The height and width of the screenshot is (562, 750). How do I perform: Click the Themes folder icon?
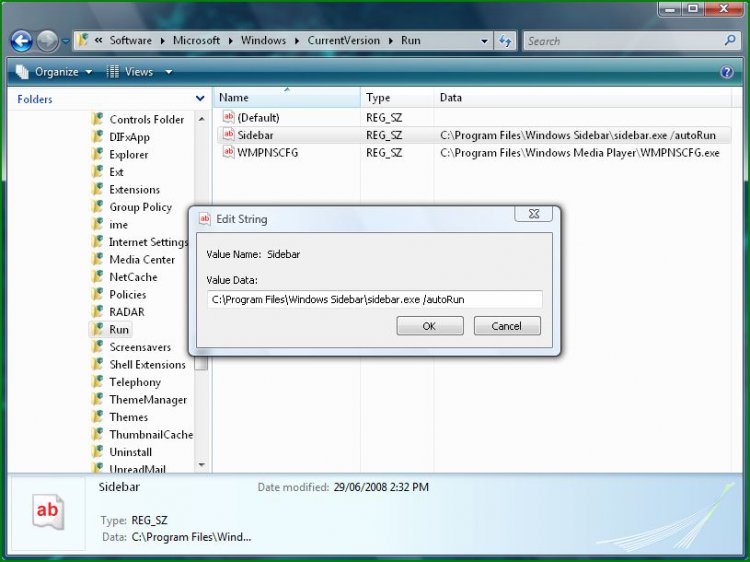[x=97, y=417]
